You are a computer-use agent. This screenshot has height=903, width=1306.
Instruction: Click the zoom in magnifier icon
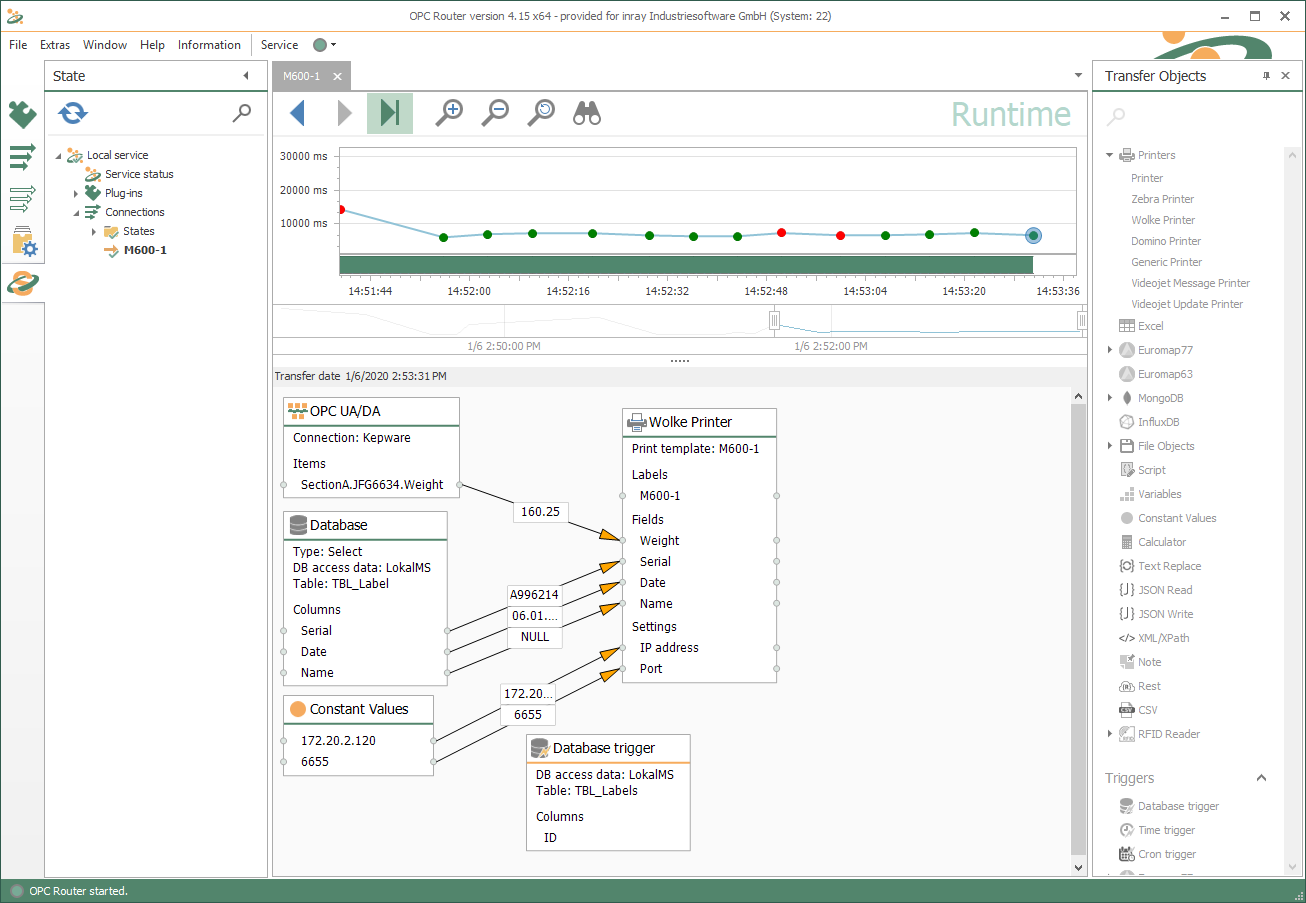449,113
